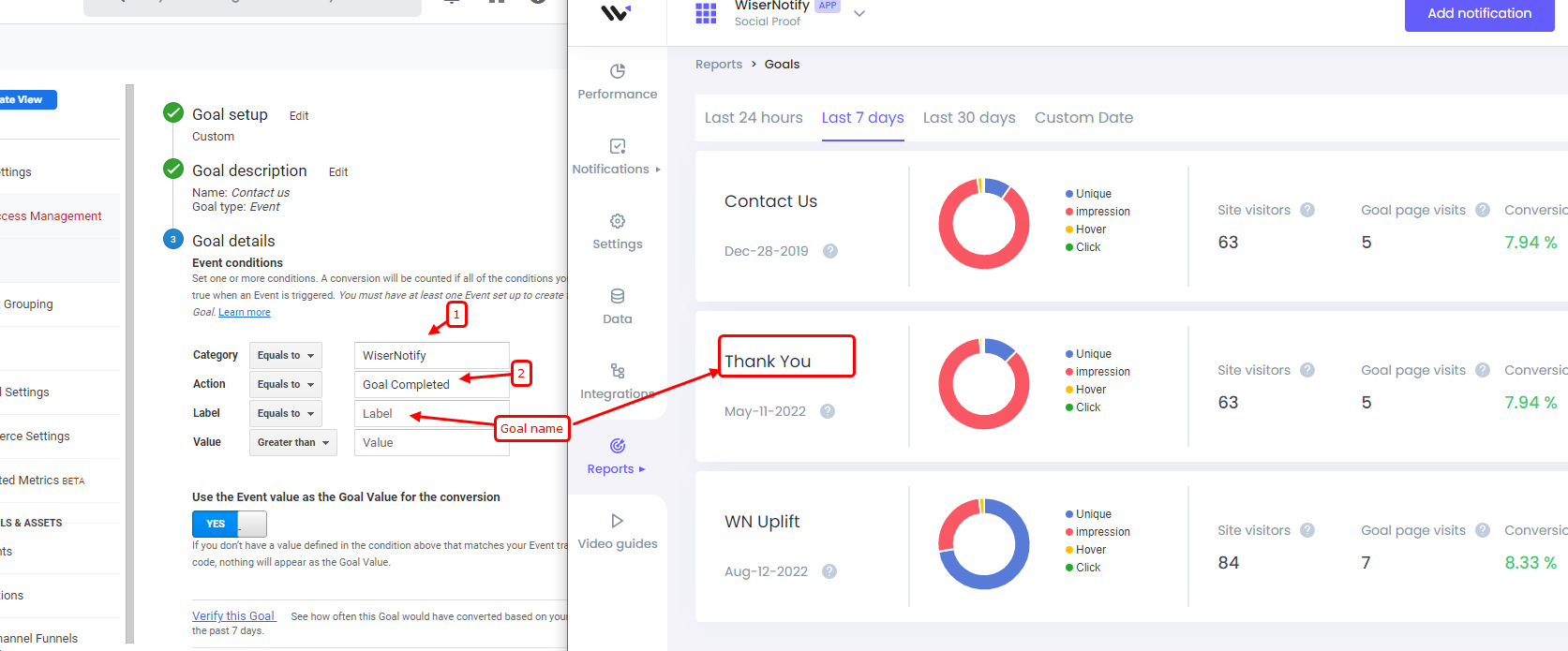Viewport: 1568px width, 651px height.
Task: Edit the Goal setup step
Action: tap(299, 116)
